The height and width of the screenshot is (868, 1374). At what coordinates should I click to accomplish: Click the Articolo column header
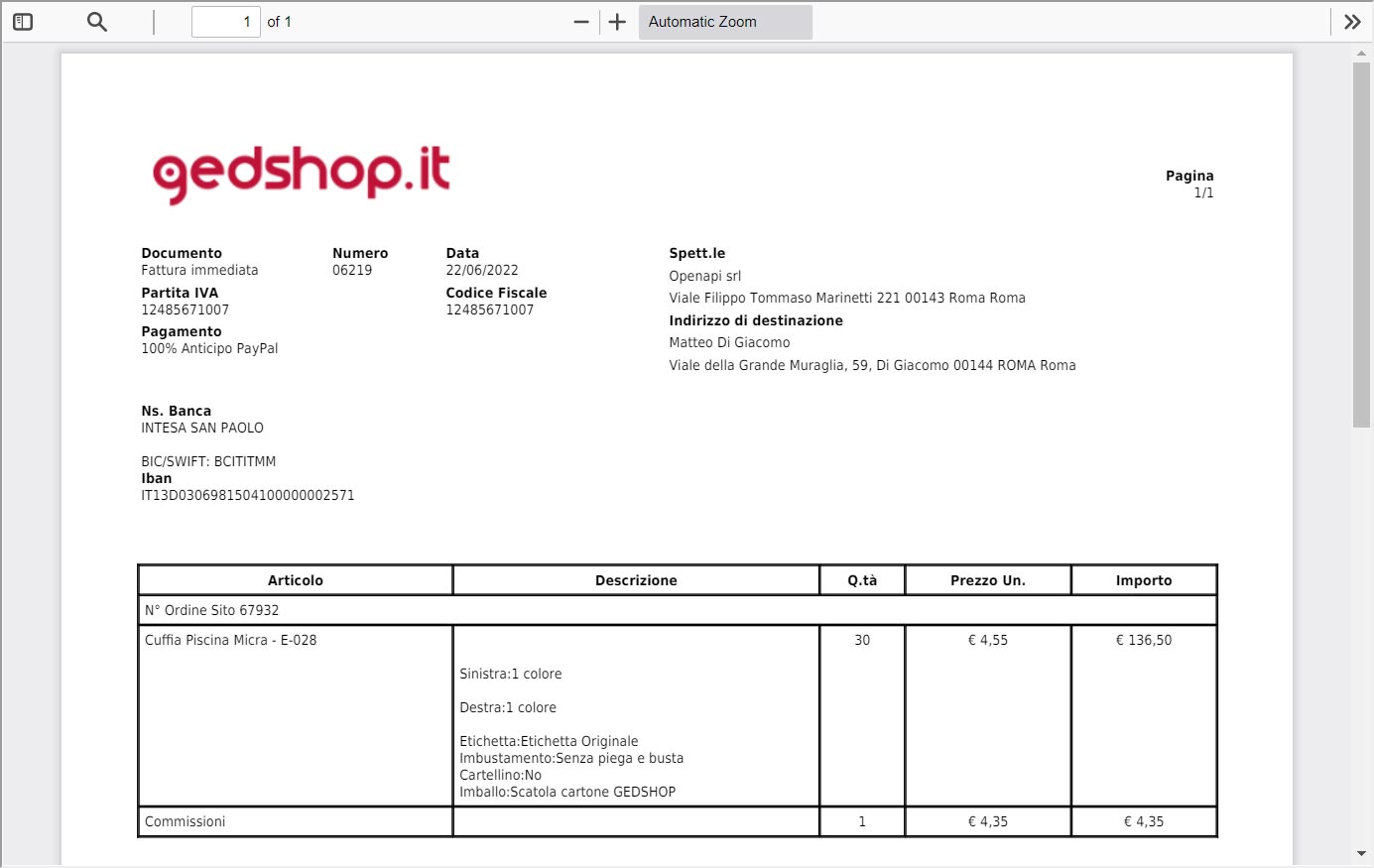pyautogui.click(x=295, y=580)
